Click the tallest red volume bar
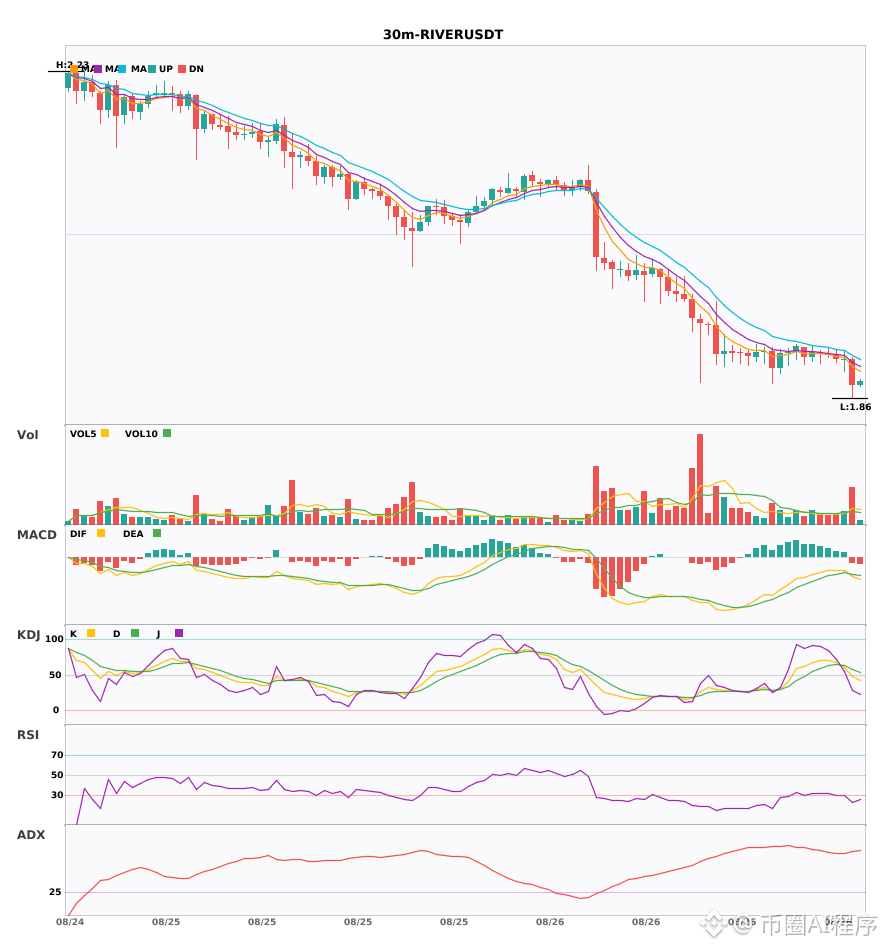This screenshot has height=950, width=885. coord(700,479)
